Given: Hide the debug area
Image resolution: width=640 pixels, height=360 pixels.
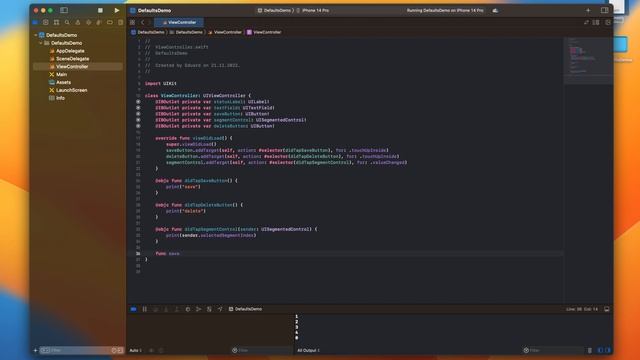Looking at the screenshot, I should pos(607,309).
